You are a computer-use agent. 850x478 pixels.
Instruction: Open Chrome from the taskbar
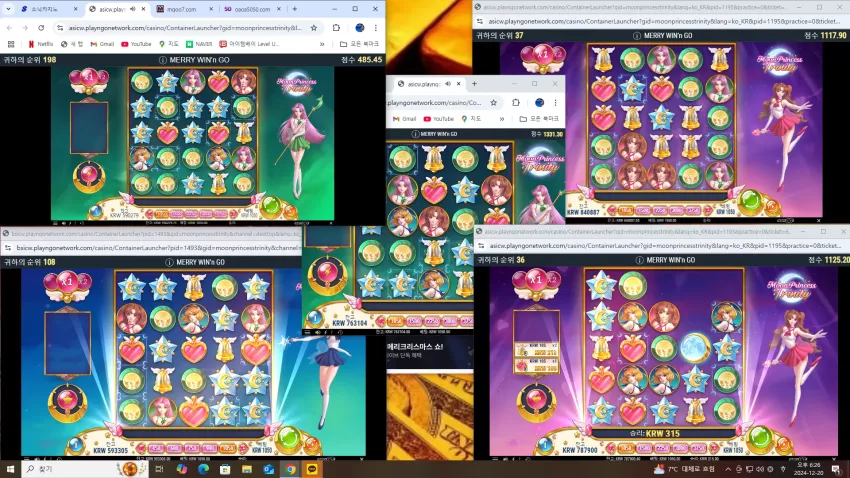(290, 469)
